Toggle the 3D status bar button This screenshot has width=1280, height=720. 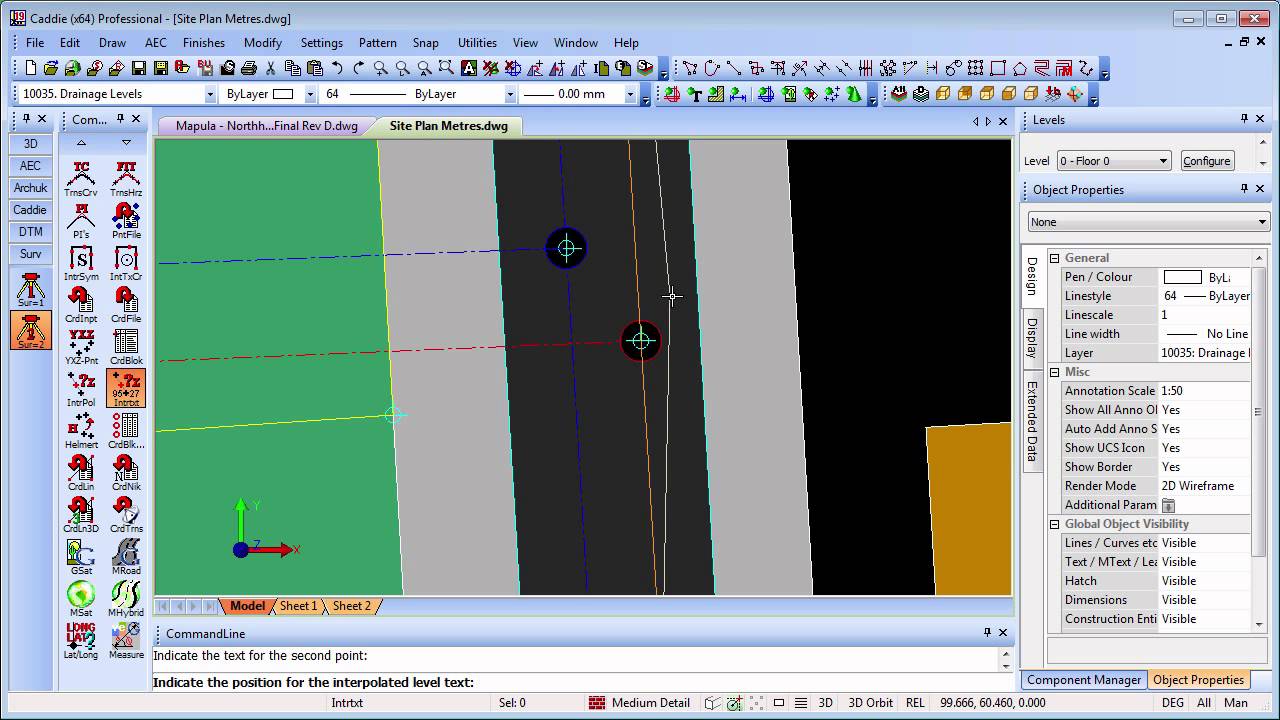pos(825,702)
